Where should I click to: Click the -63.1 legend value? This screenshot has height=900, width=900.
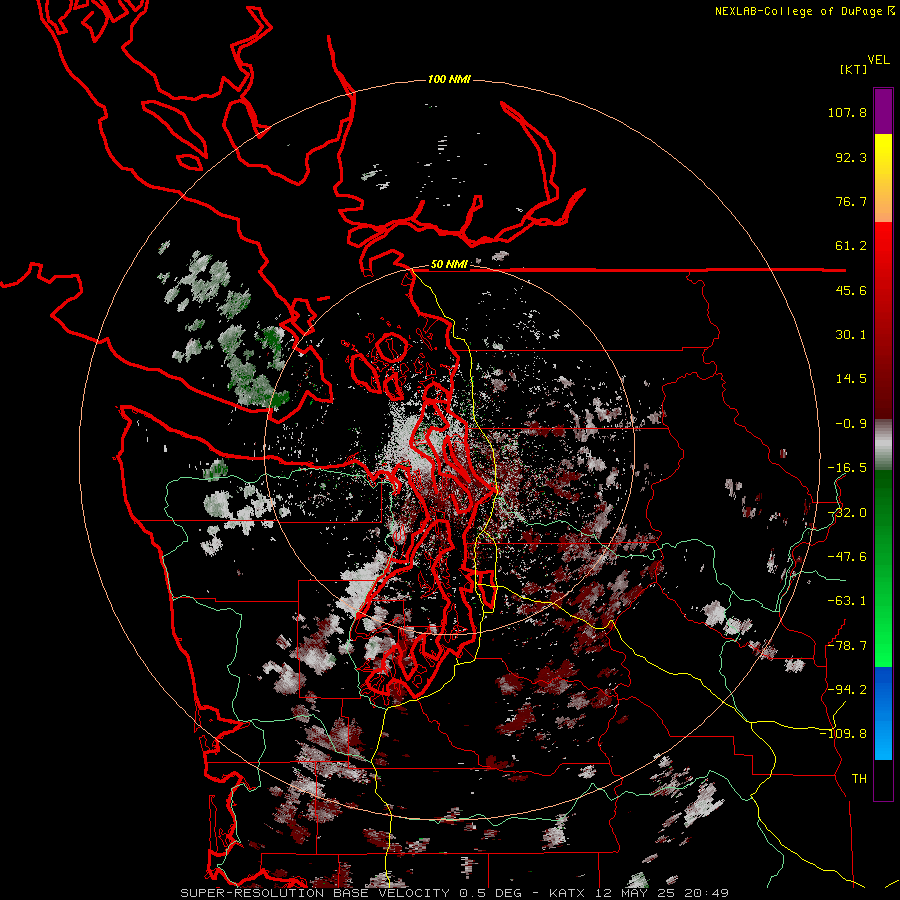pyautogui.click(x=847, y=601)
